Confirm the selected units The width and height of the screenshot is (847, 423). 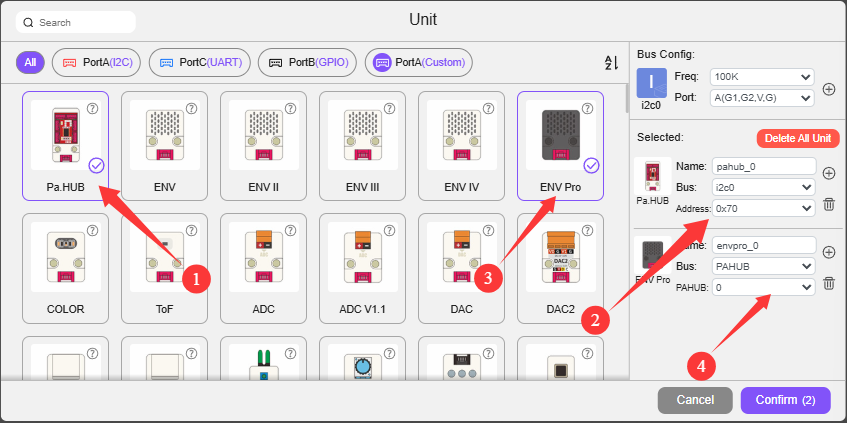tap(785, 400)
